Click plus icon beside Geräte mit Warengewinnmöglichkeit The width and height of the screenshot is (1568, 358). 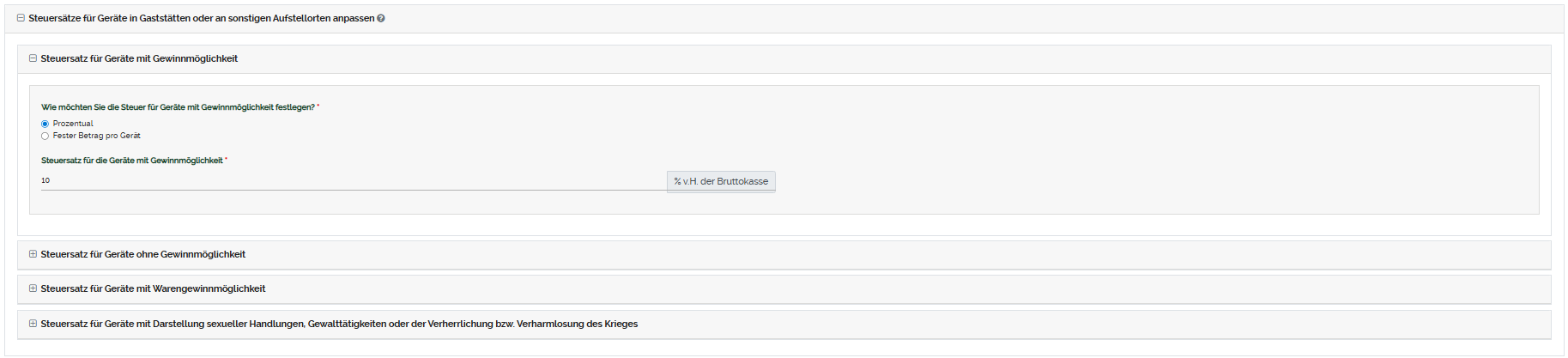tap(33, 288)
